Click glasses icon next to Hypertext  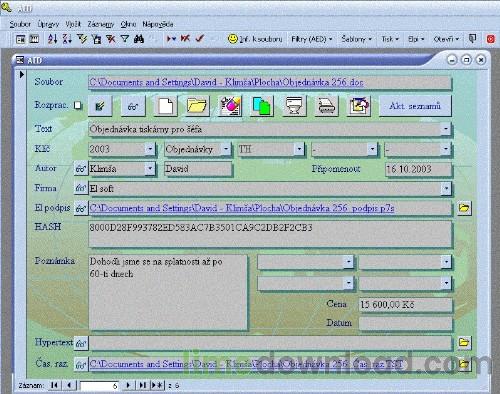(x=81, y=343)
